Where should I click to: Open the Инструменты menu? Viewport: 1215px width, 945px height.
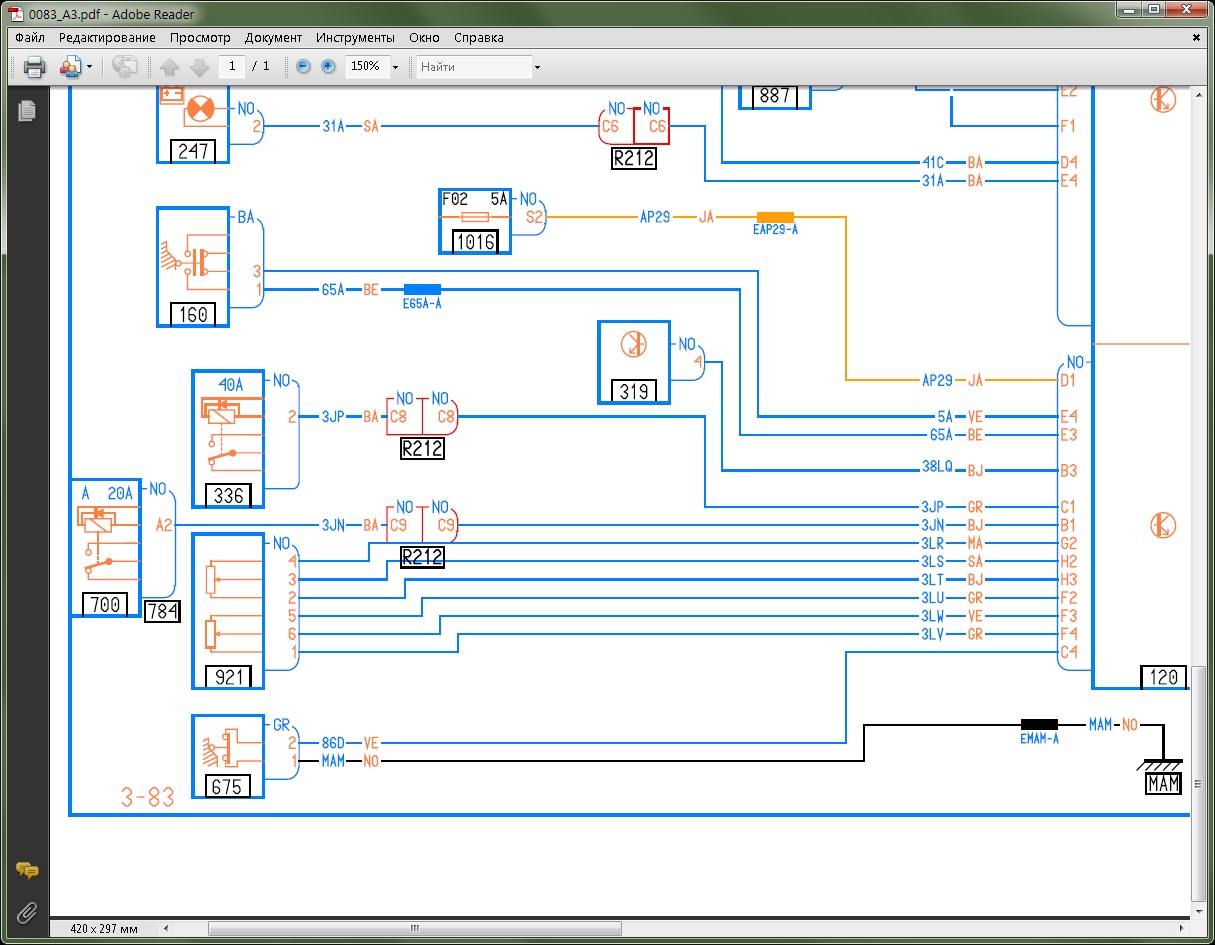coord(355,38)
